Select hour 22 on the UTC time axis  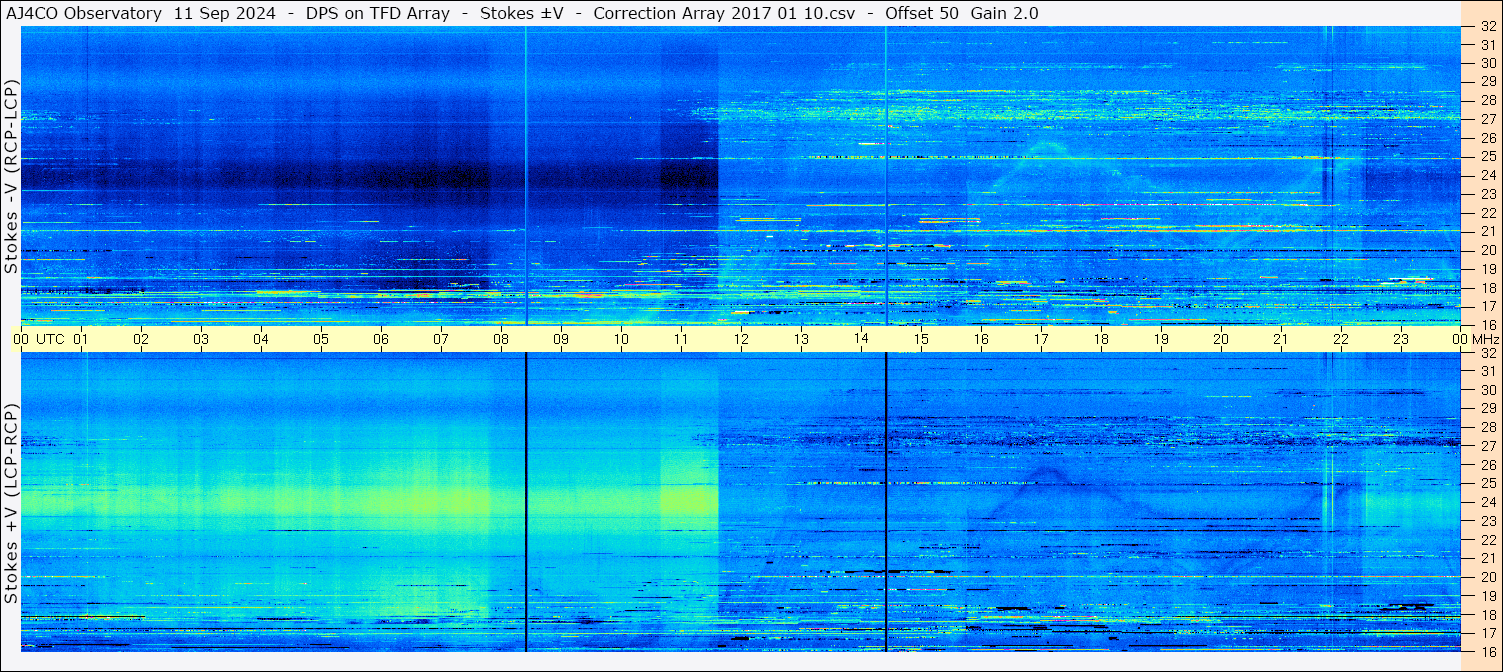[x=1341, y=339]
